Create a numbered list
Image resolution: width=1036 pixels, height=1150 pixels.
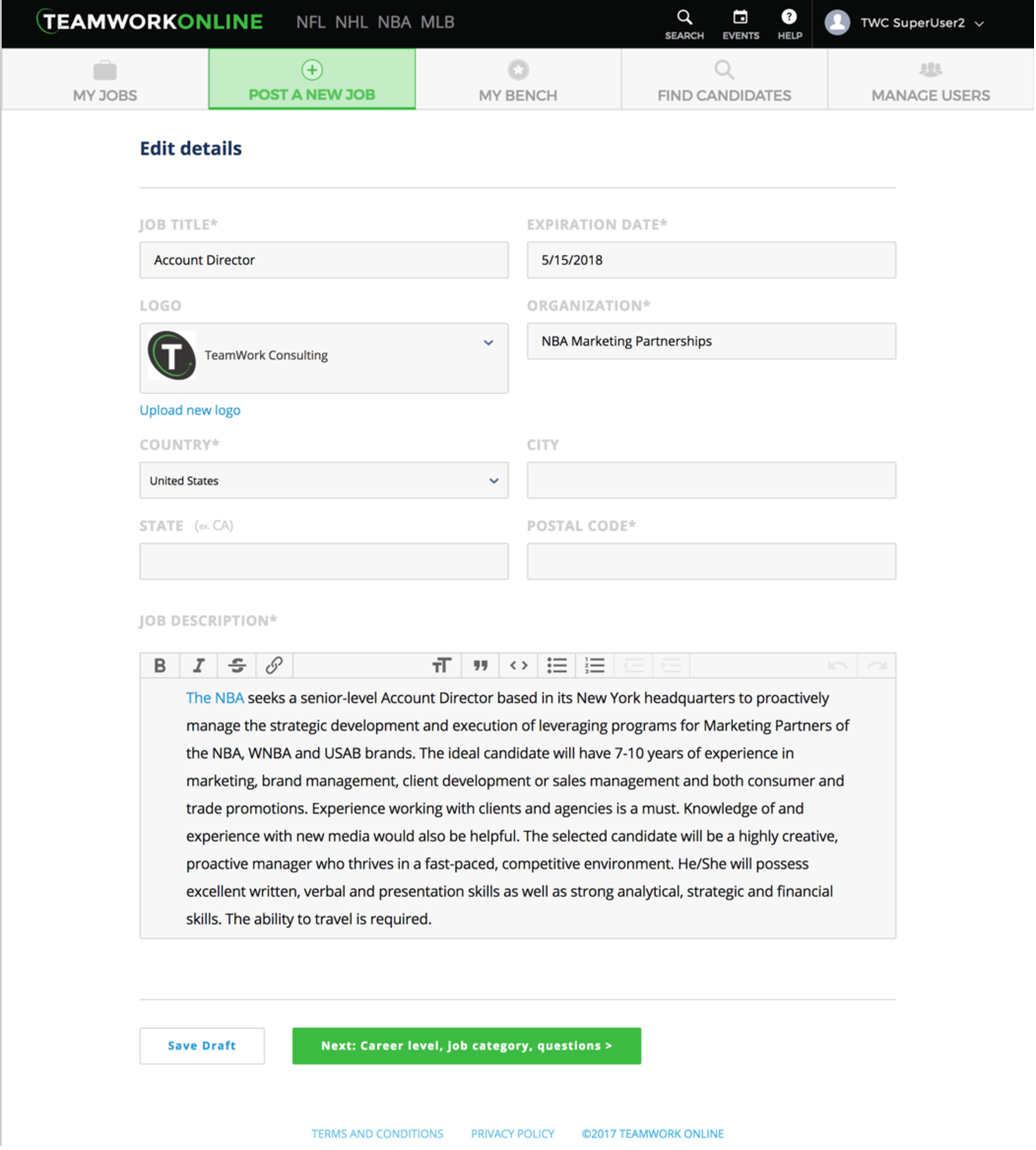tap(594, 666)
